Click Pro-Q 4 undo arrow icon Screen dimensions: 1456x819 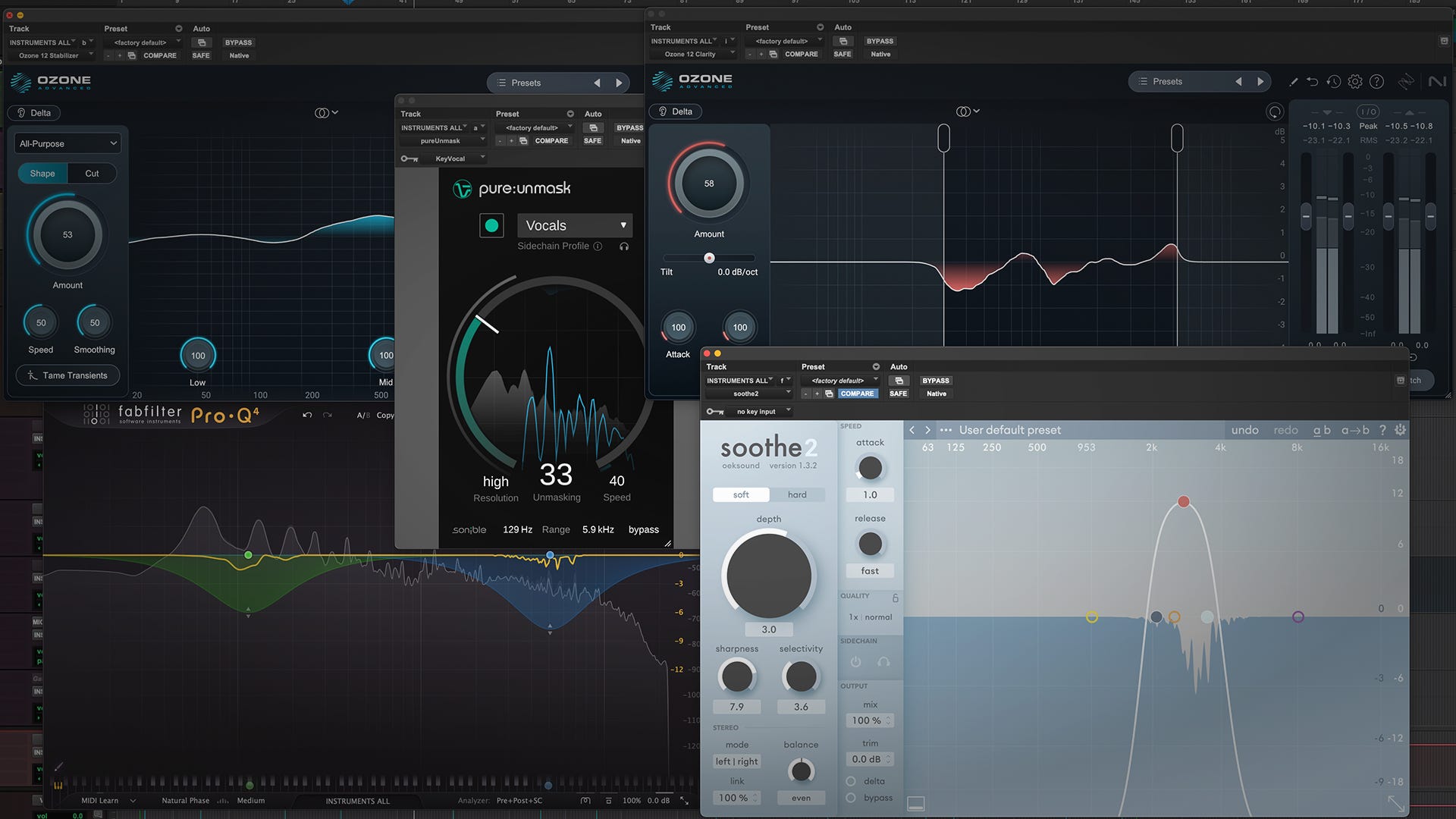[307, 415]
